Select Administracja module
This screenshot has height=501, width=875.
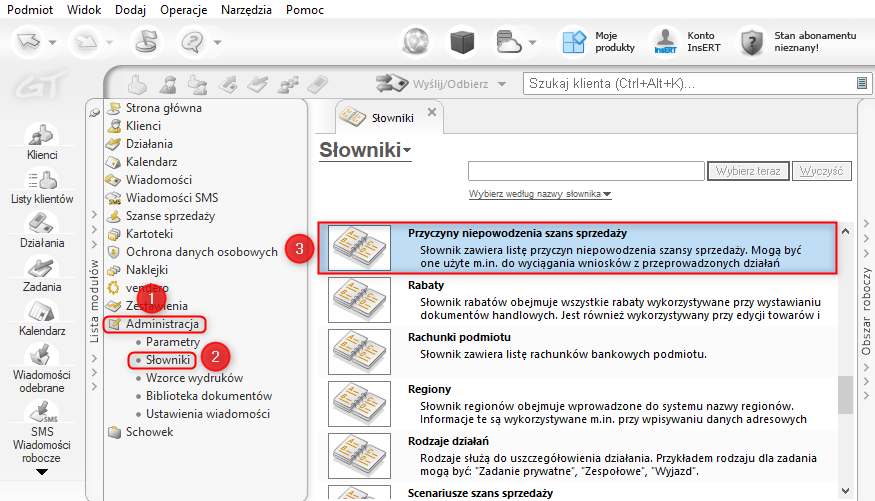[155, 324]
